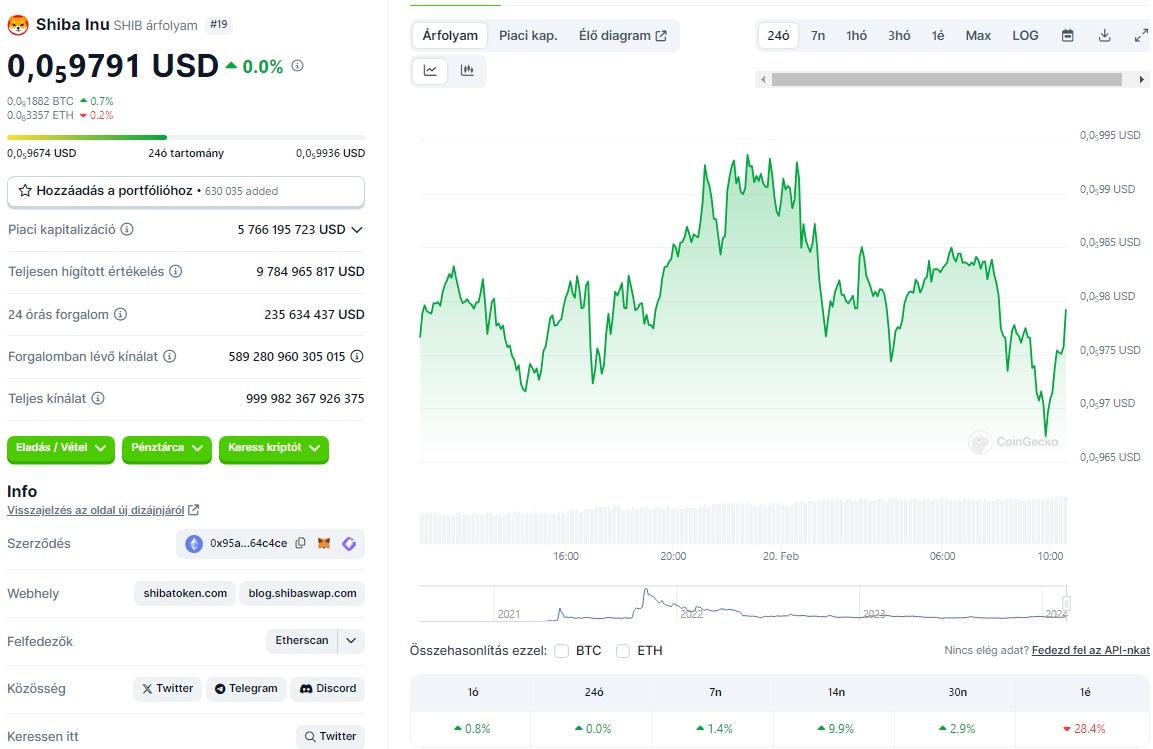Expand the market cap value dropdown

point(357,229)
